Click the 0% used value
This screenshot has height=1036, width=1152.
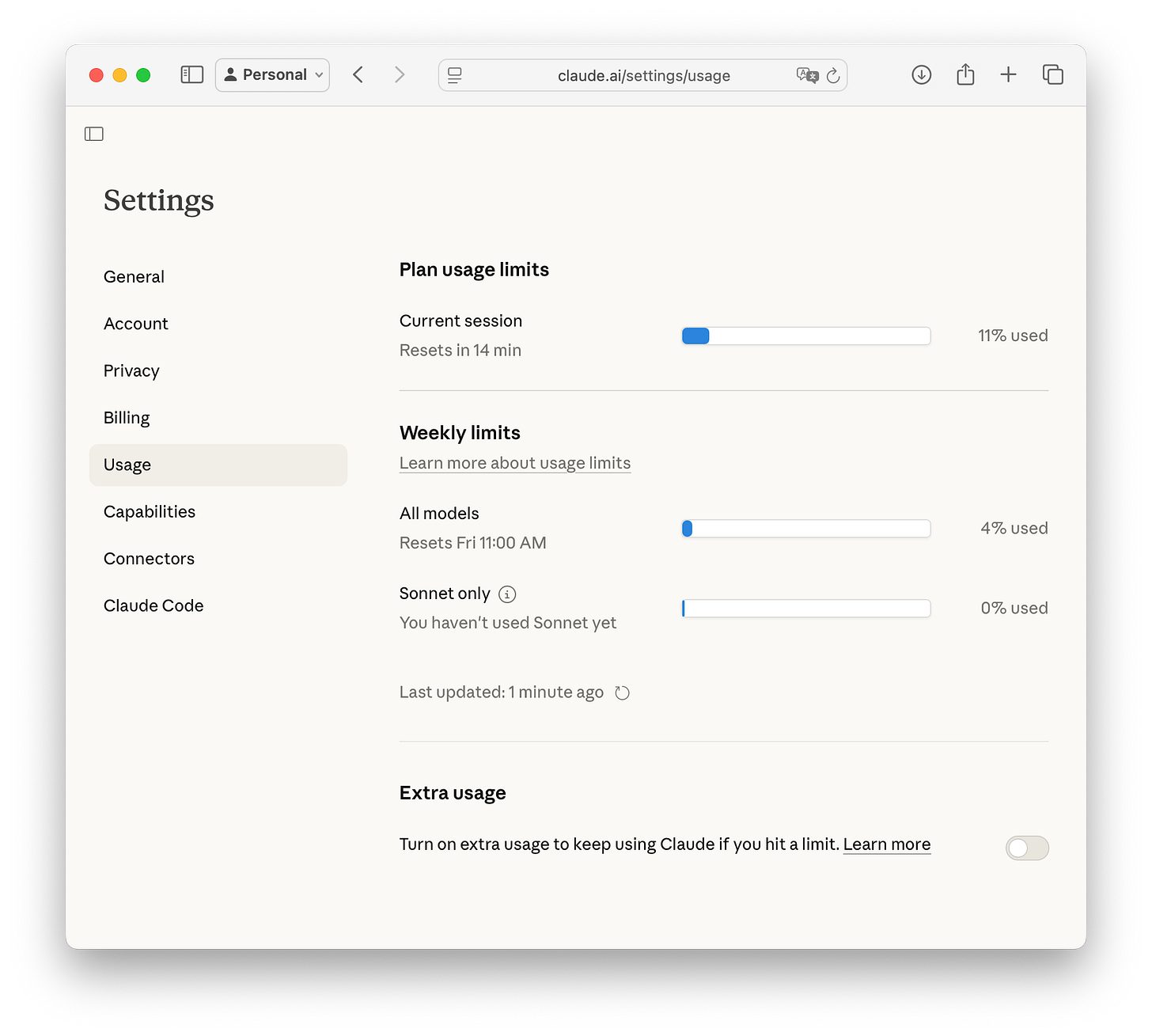(x=1014, y=608)
